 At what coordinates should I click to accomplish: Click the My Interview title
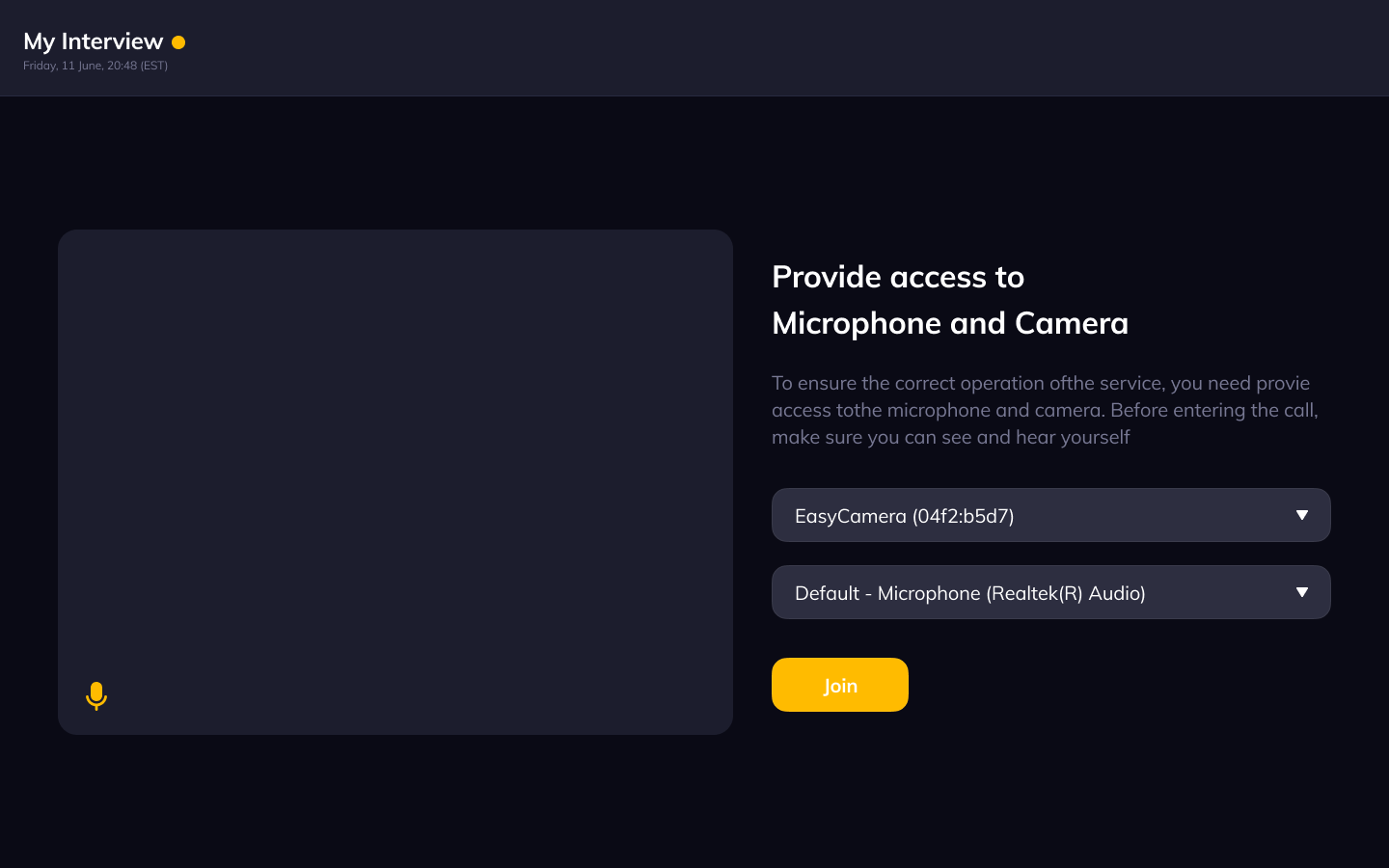(x=93, y=41)
